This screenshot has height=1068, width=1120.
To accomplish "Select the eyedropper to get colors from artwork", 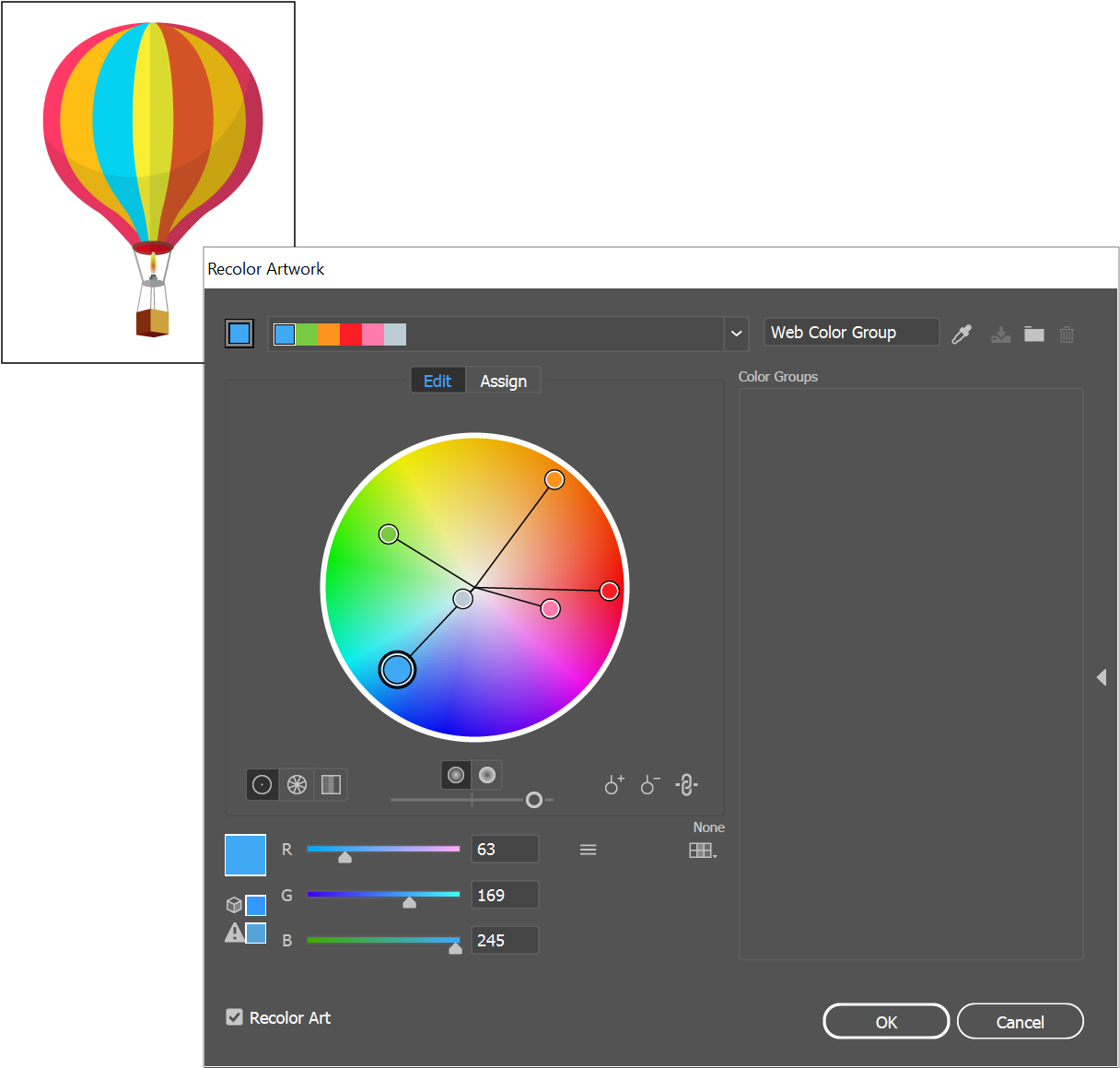I will click(962, 334).
